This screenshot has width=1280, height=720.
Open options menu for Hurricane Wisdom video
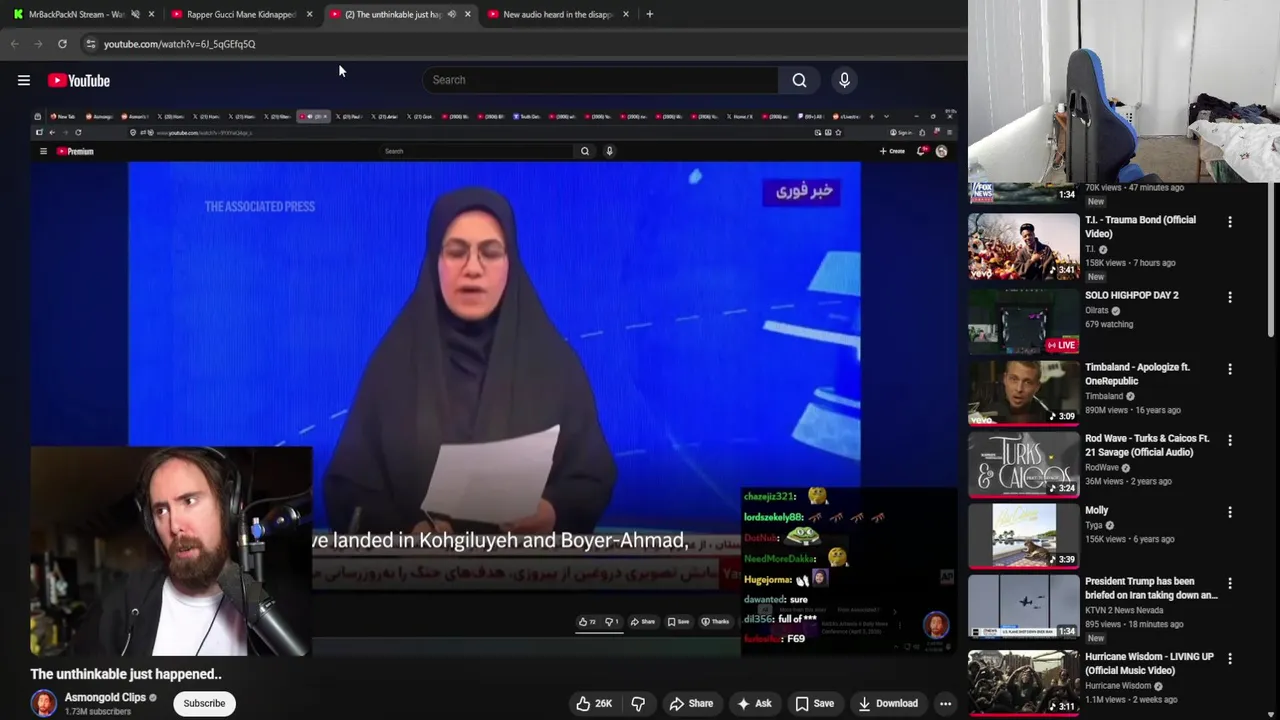tap(1230, 659)
